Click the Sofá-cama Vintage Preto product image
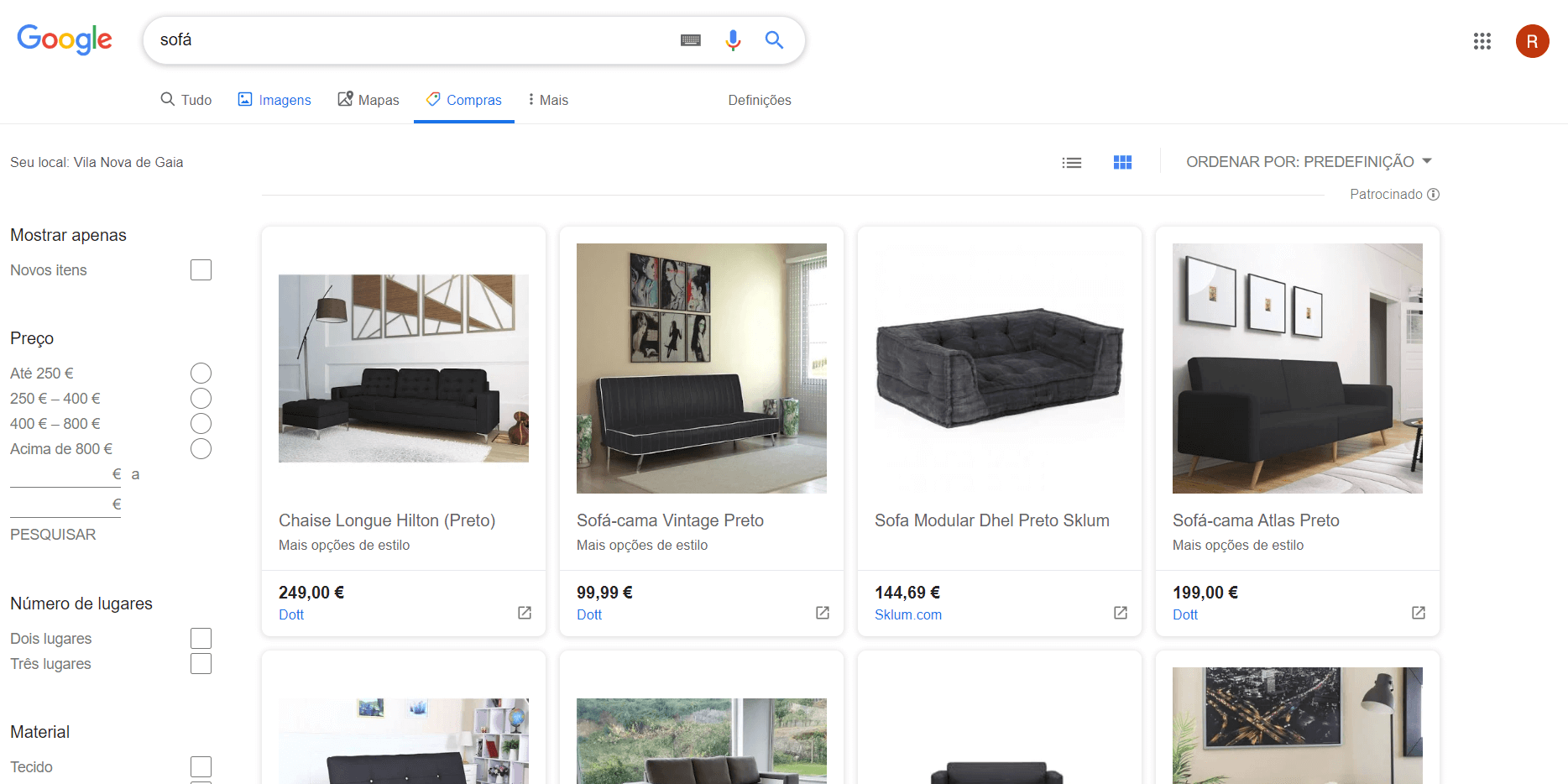The image size is (1568, 784). click(702, 368)
